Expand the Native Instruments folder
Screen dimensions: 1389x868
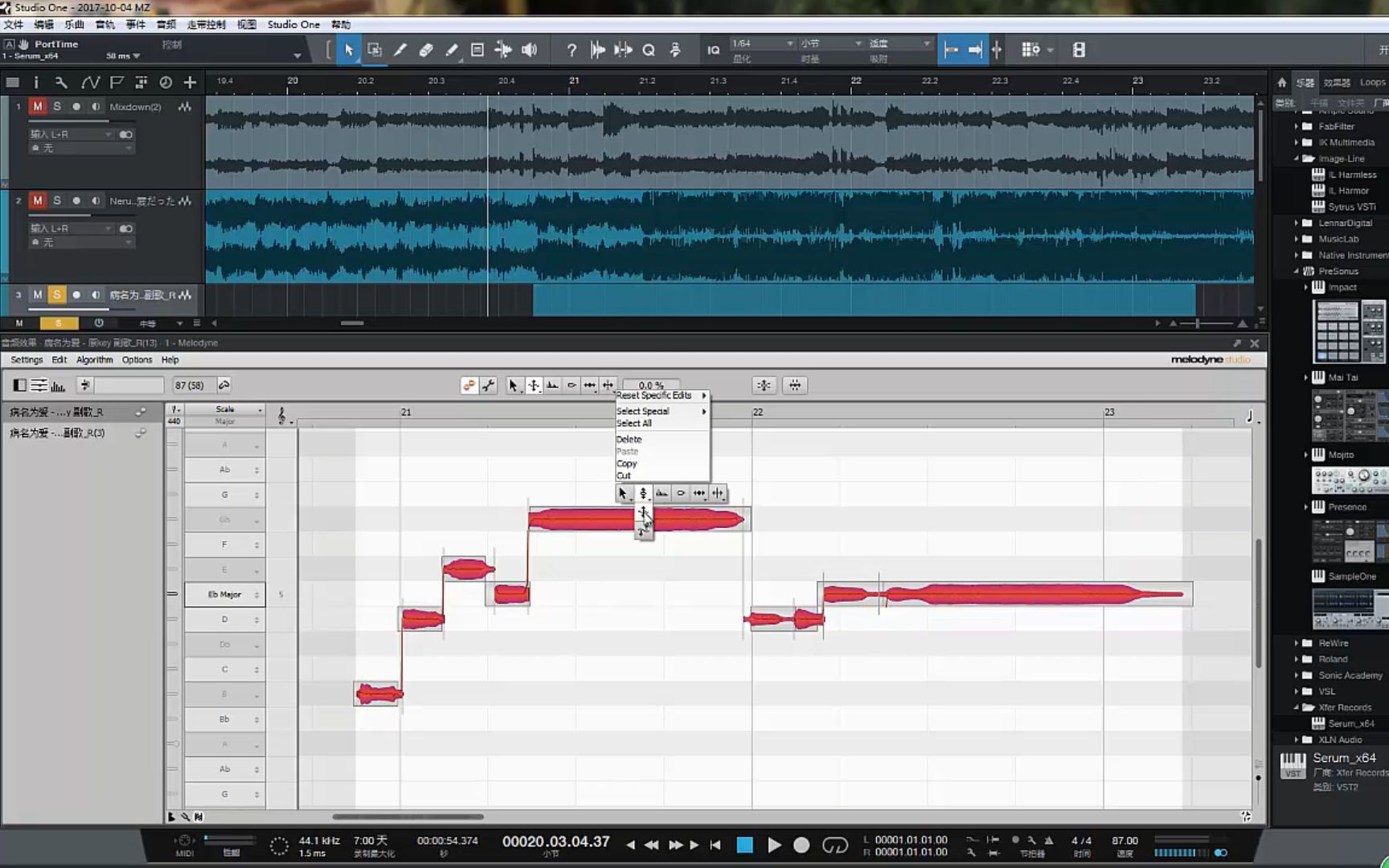[x=1296, y=255]
